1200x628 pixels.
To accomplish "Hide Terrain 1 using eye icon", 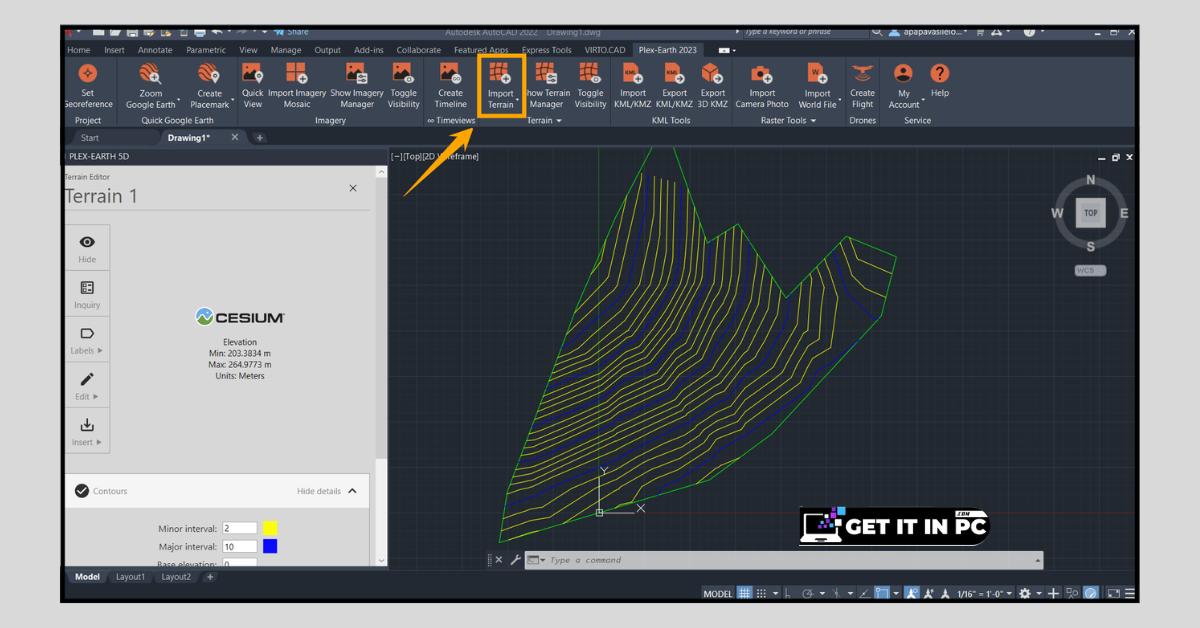I will pos(87,249).
